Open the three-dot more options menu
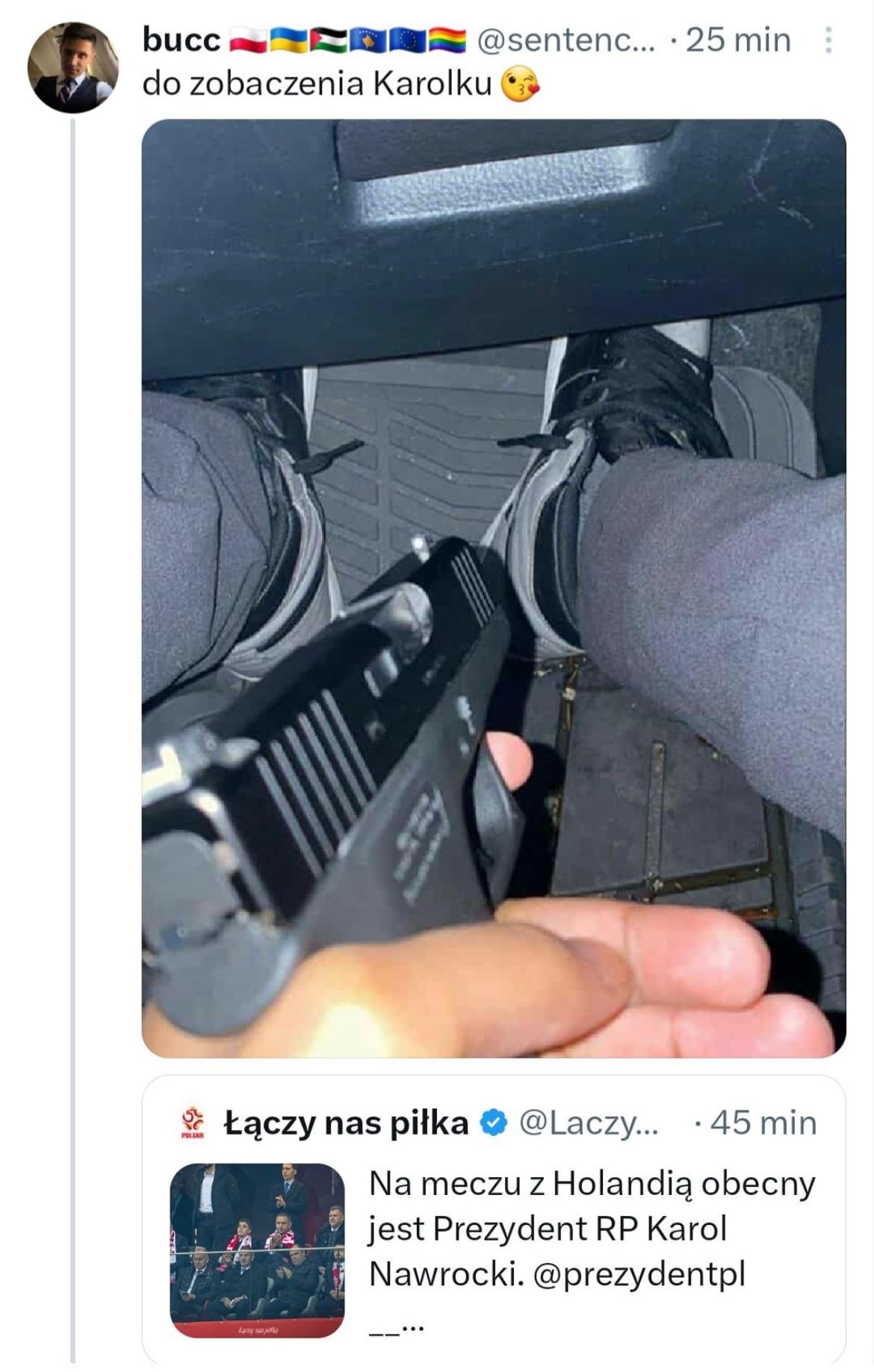Screen dimensions: 874x1372 pos(828,40)
